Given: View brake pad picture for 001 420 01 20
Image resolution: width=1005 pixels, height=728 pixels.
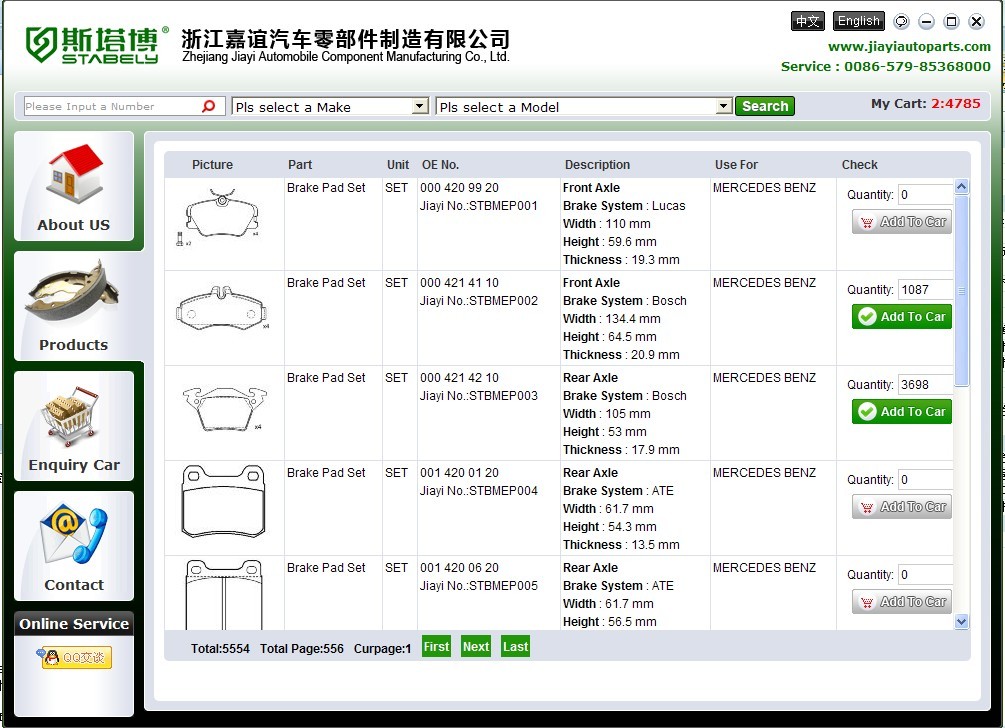Looking at the screenshot, I should 224,502.
